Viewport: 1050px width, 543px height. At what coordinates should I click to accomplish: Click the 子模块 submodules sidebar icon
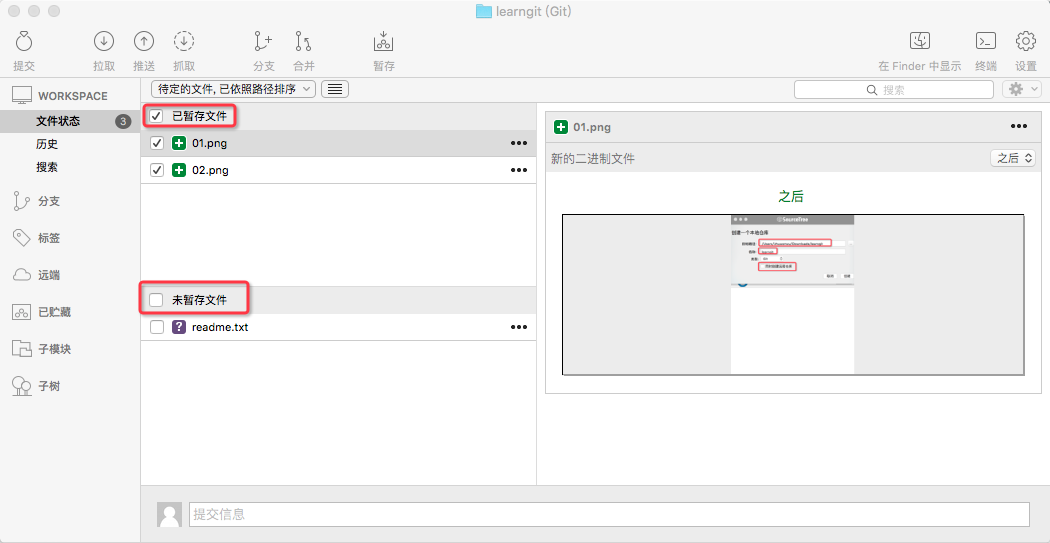click(21, 349)
